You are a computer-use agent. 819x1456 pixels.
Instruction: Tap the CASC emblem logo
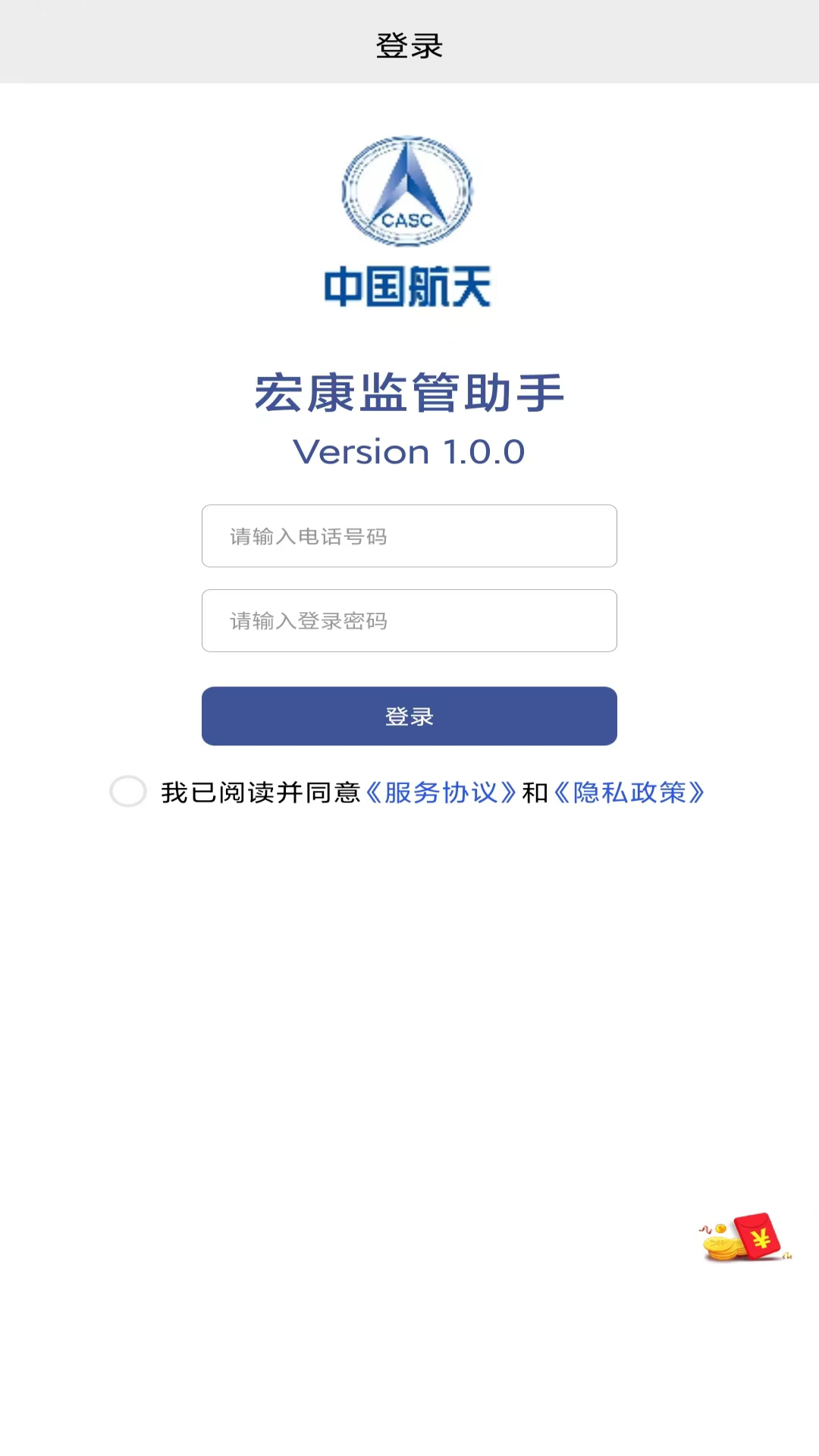(408, 191)
